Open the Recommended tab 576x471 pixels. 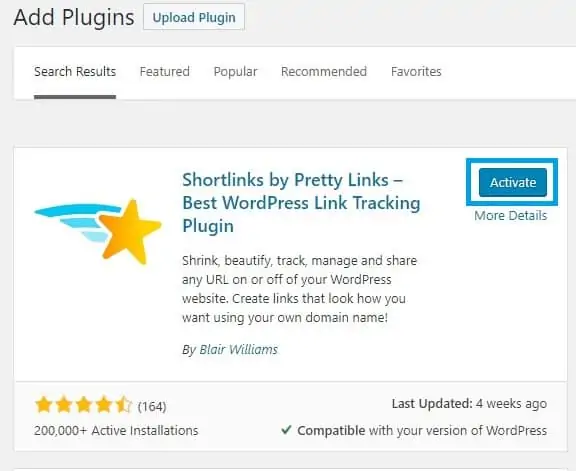pos(324,71)
